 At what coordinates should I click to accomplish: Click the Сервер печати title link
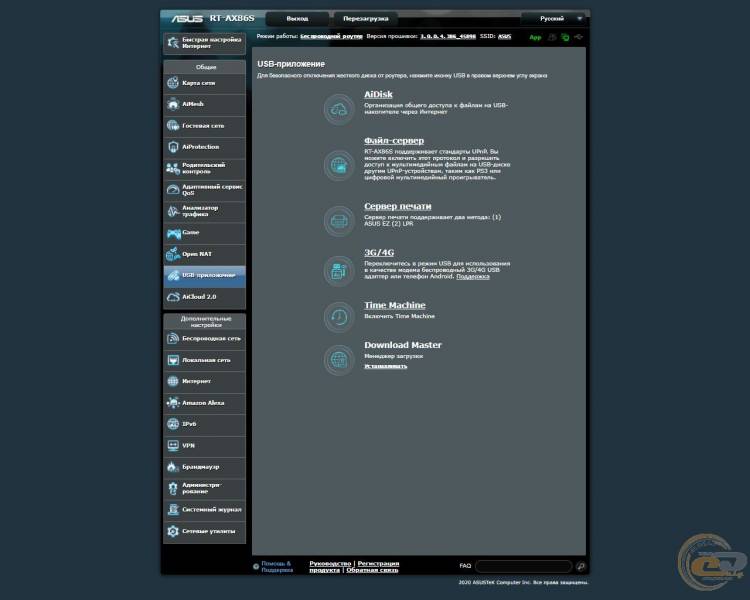tap(397, 206)
